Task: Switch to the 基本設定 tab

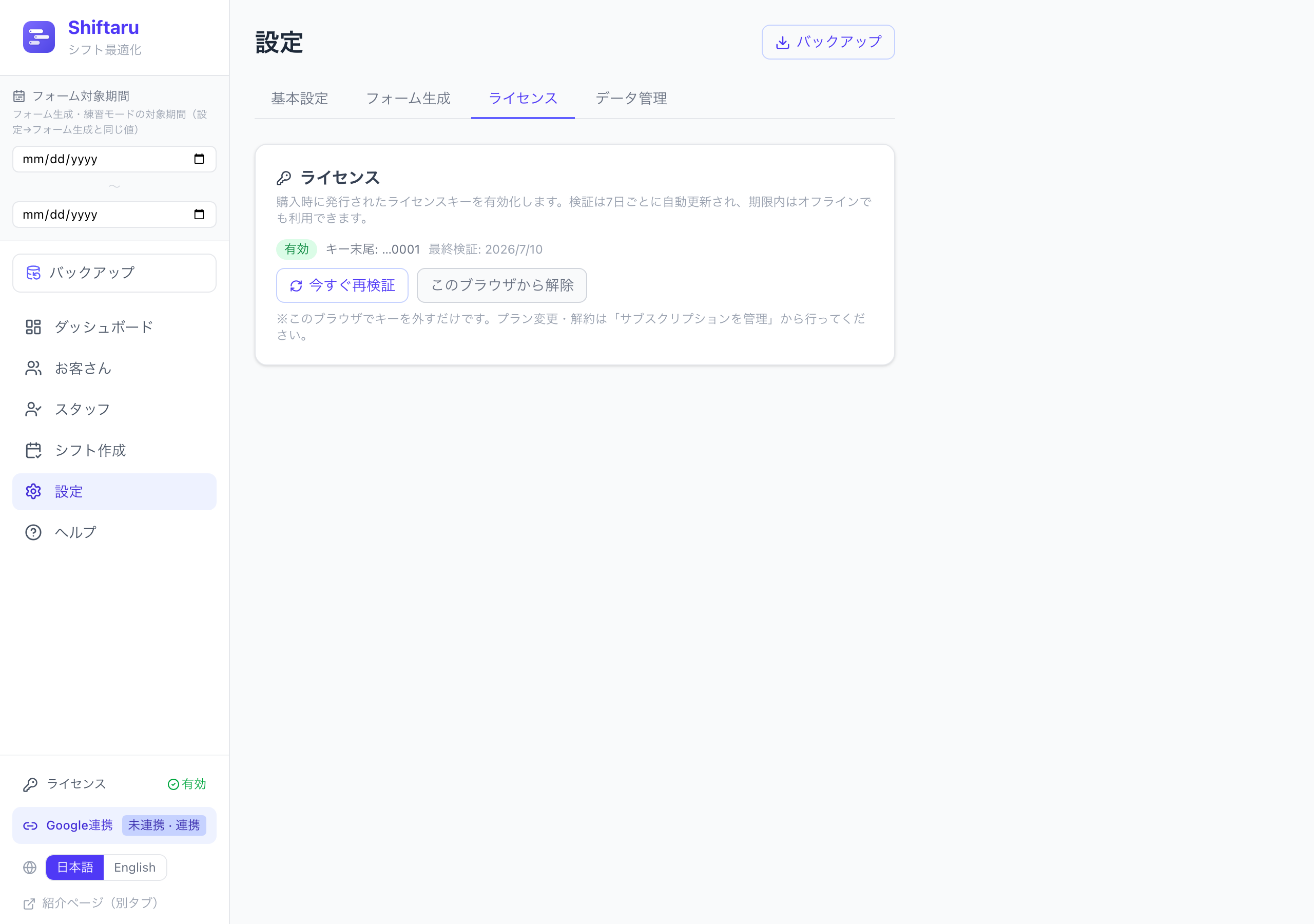Action: tap(299, 99)
